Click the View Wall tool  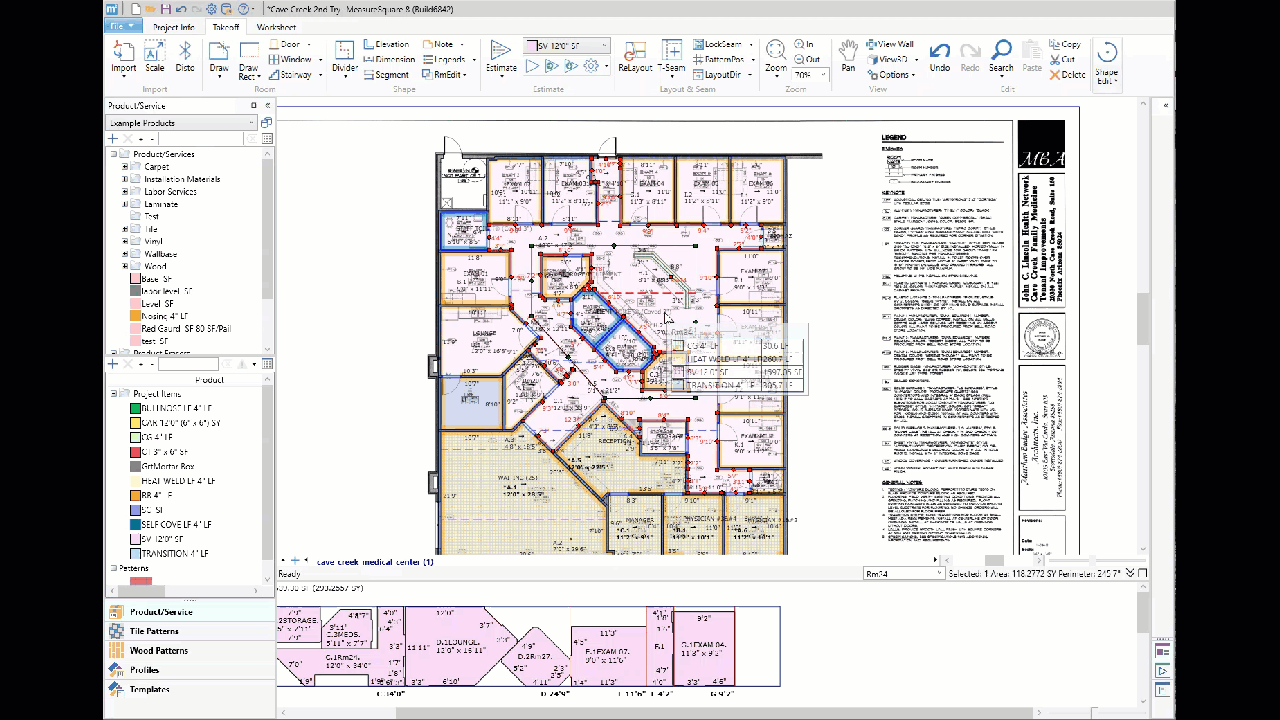[889, 45]
